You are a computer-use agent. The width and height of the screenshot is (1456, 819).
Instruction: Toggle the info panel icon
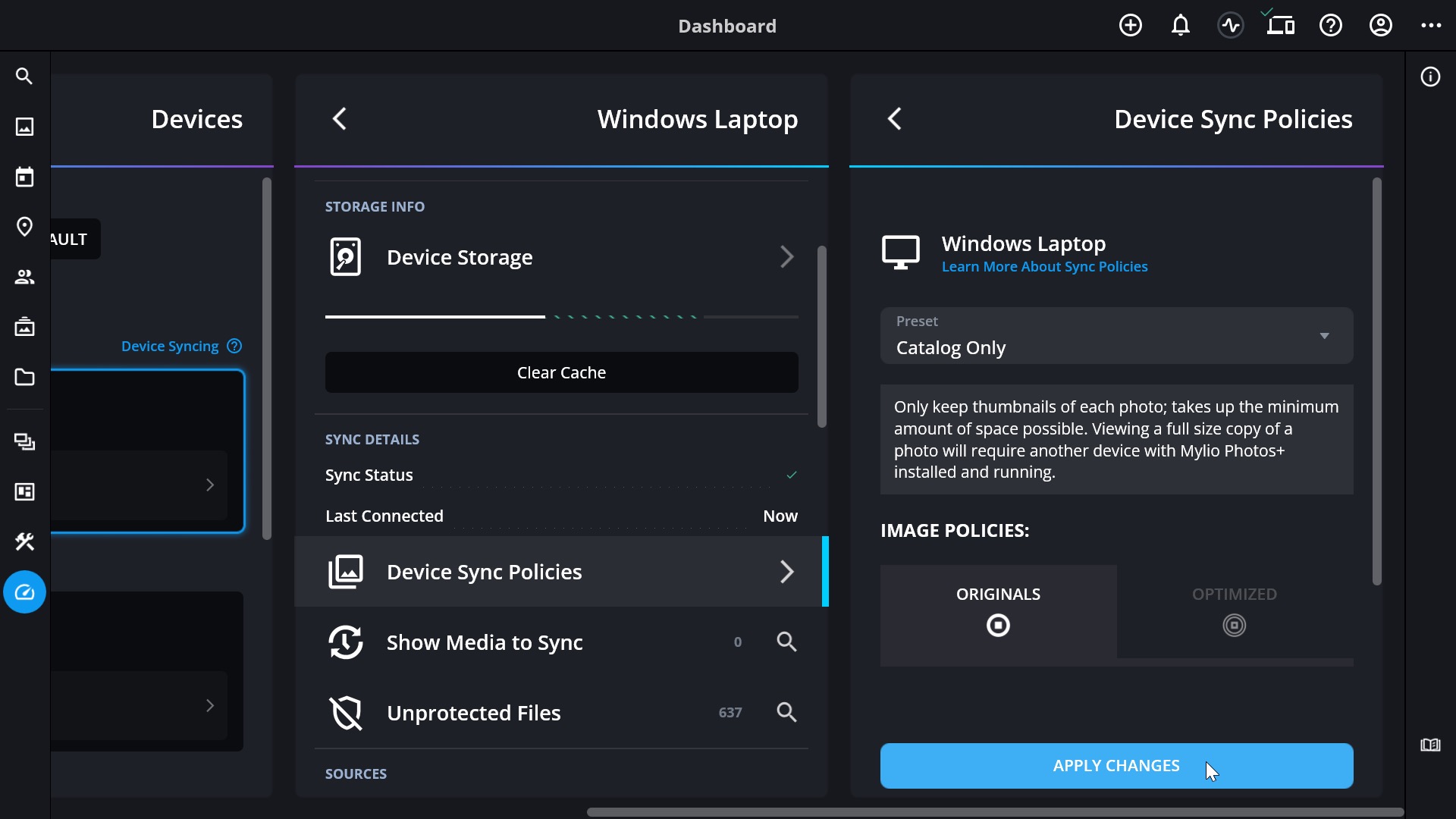pos(1430,77)
